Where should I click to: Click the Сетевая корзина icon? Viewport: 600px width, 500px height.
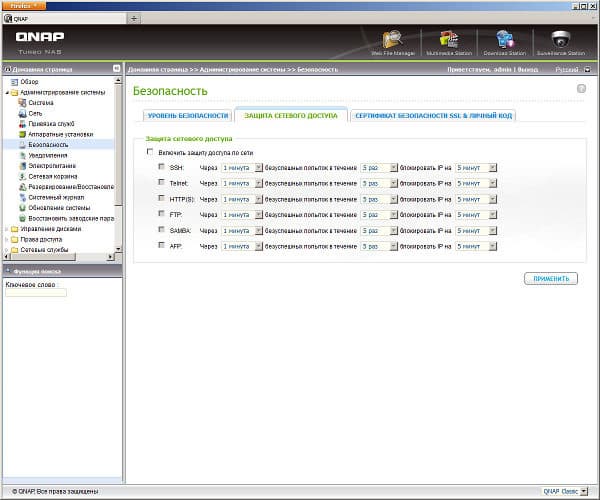[22, 176]
